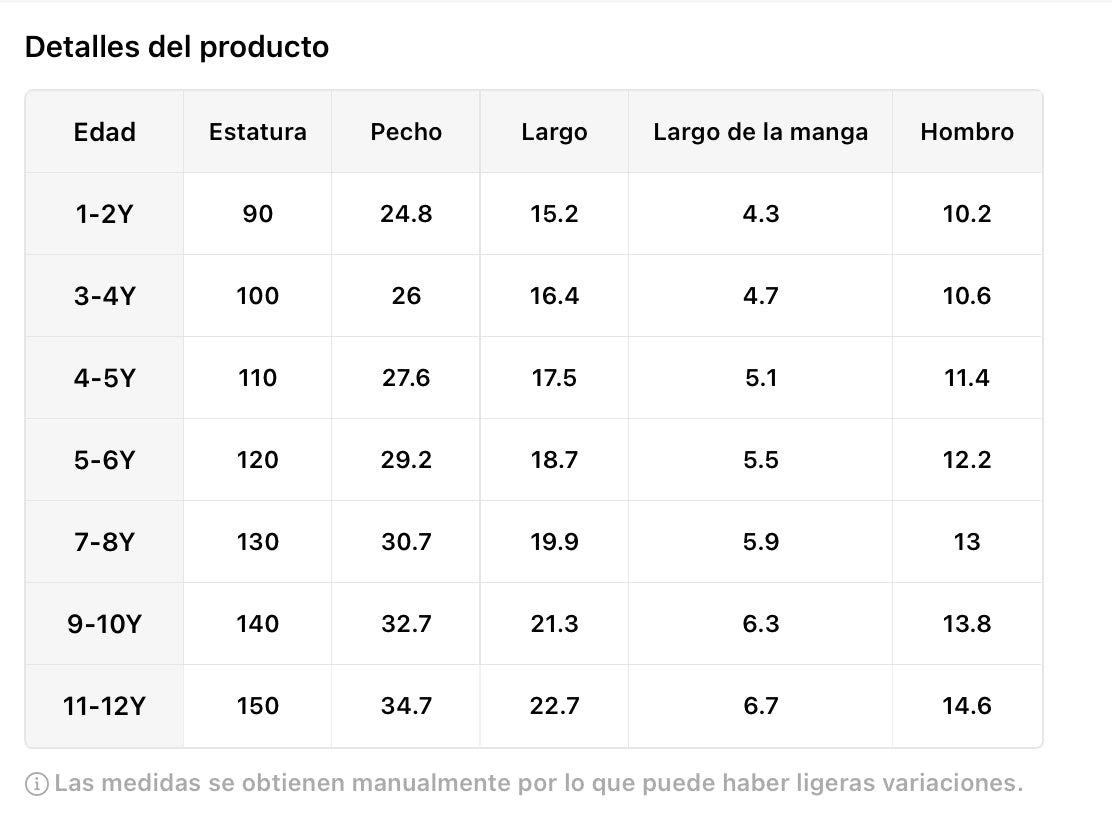Click the info icon beside the measurements note

click(x=37, y=784)
